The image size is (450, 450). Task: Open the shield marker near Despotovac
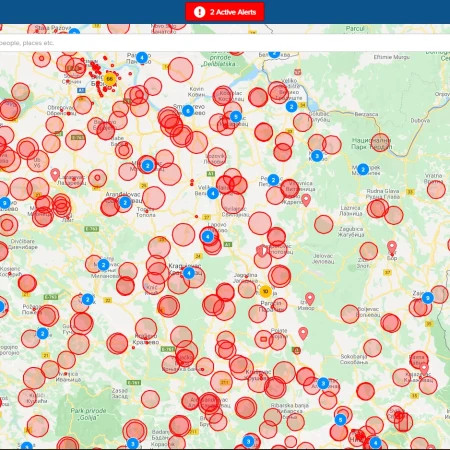(x=262, y=251)
